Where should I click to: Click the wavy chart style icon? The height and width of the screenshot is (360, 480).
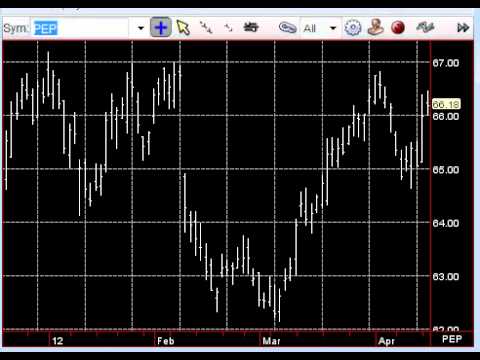coord(425,27)
